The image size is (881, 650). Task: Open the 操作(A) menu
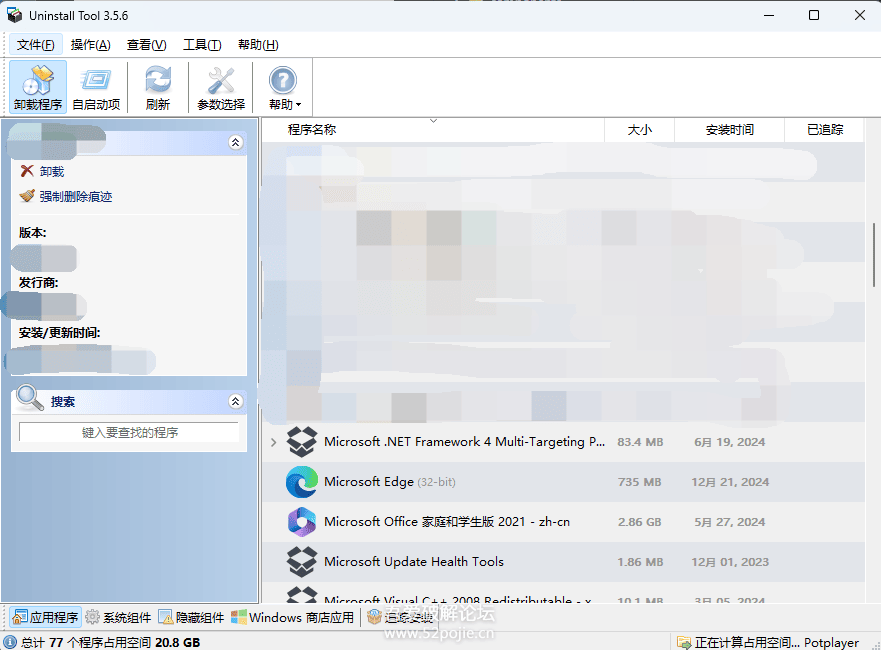[x=90, y=45]
